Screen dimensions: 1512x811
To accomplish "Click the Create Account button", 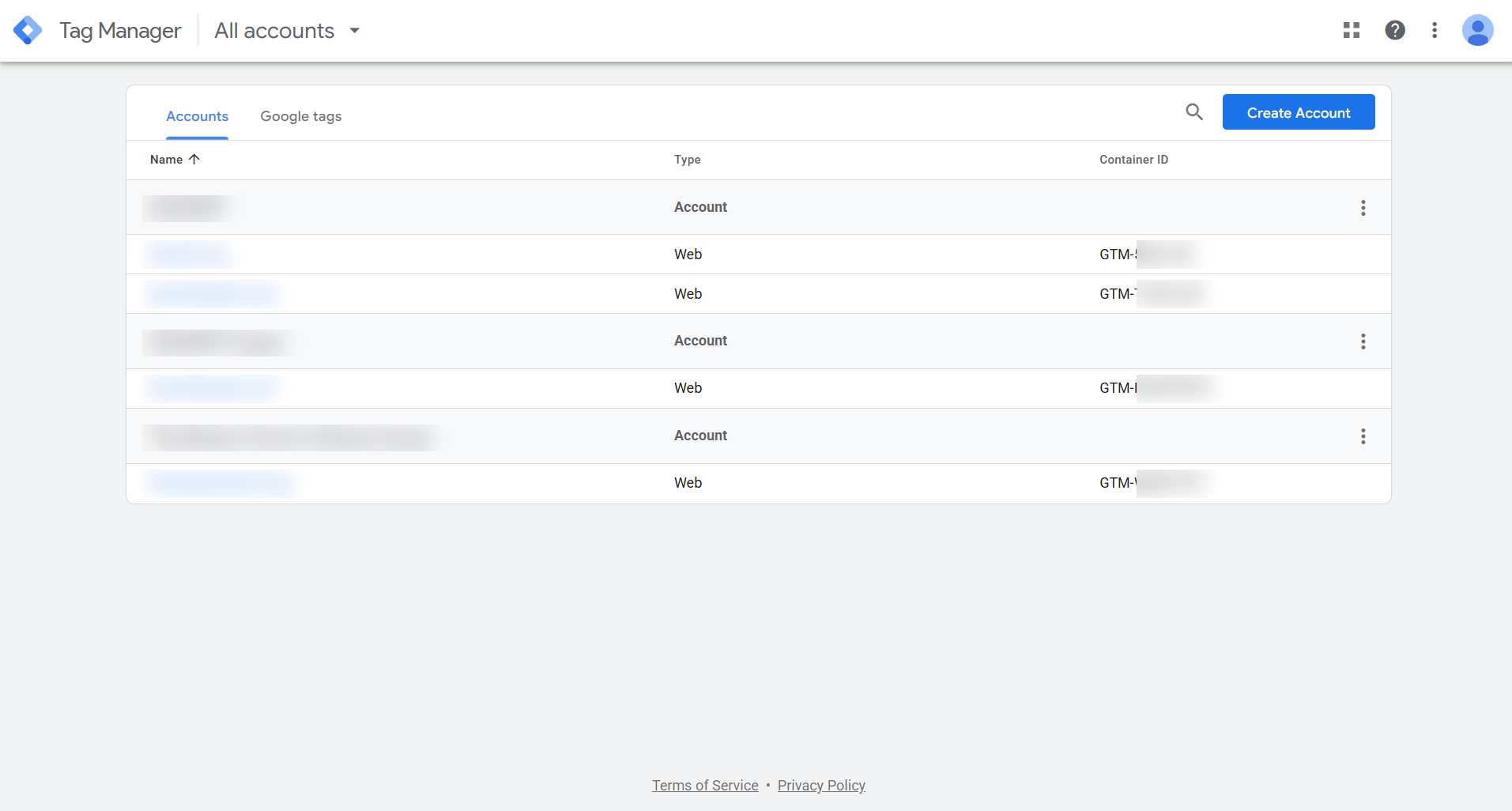I will tap(1299, 112).
